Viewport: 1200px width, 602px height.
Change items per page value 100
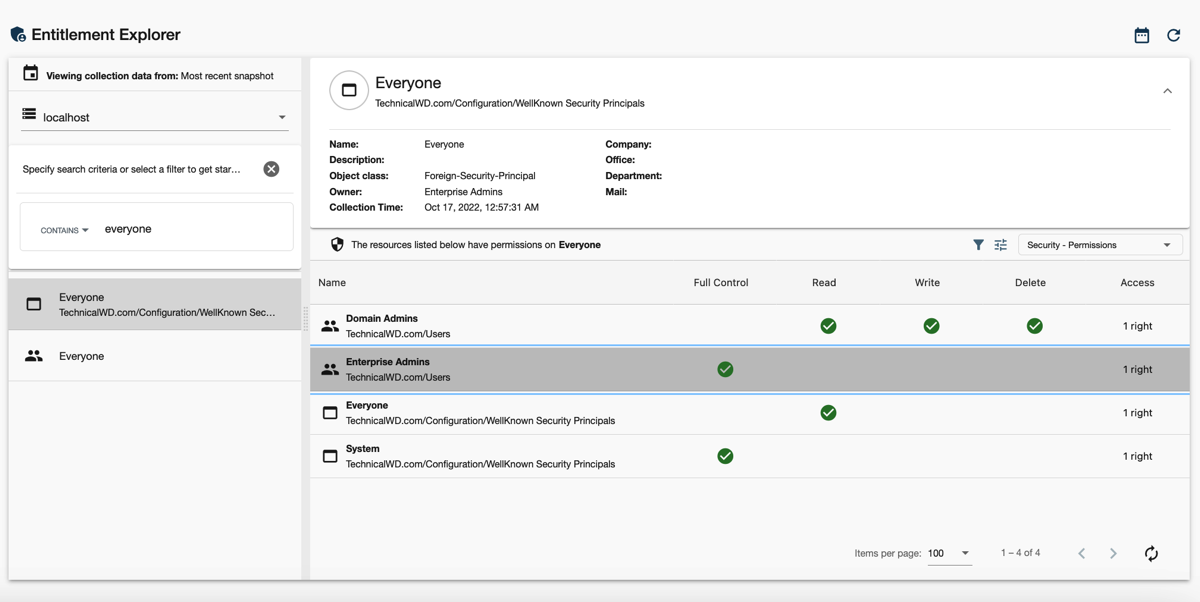948,553
